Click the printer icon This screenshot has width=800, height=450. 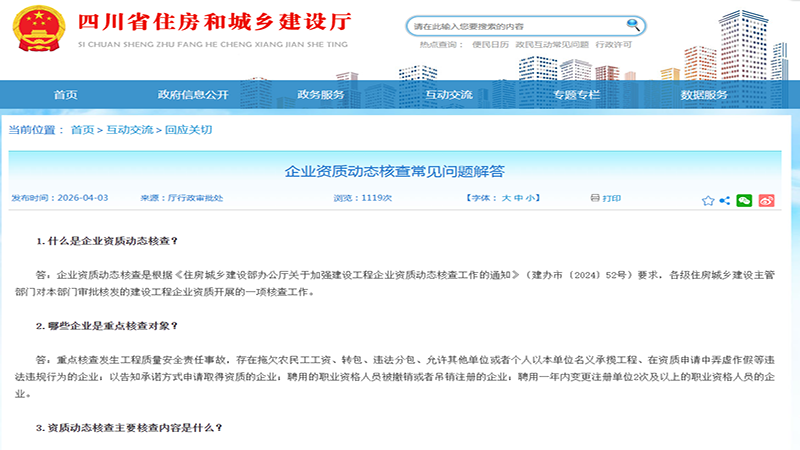[x=596, y=199]
